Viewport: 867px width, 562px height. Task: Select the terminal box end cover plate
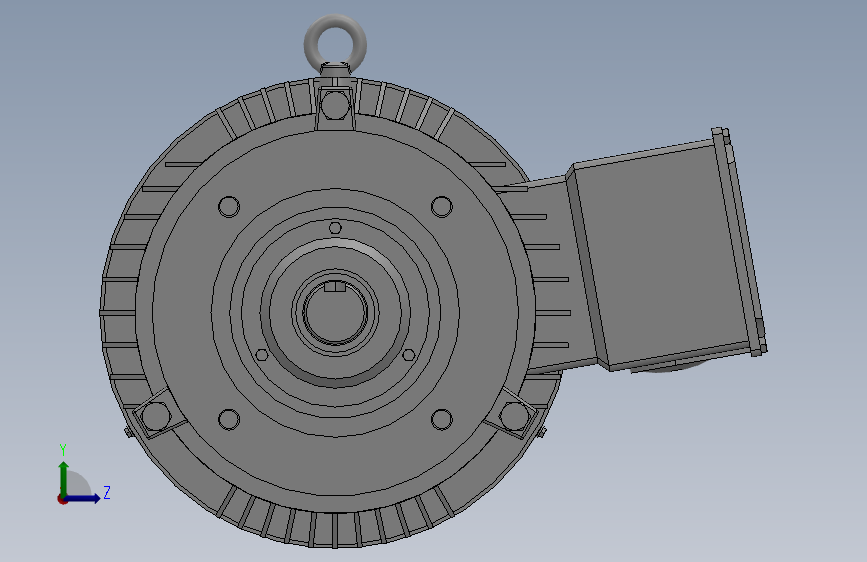coord(741,242)
